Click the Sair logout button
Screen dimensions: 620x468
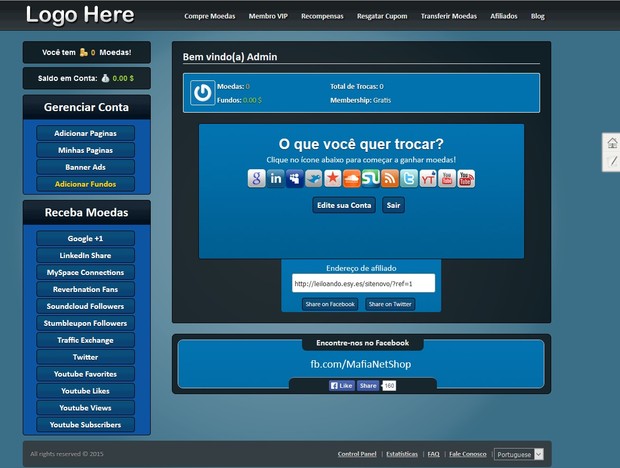tap(393, 205)
